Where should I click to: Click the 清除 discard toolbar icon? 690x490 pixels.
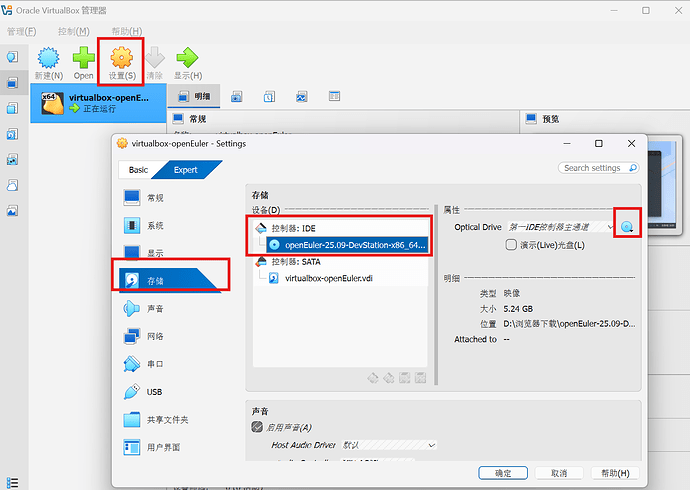coord(155,58)
